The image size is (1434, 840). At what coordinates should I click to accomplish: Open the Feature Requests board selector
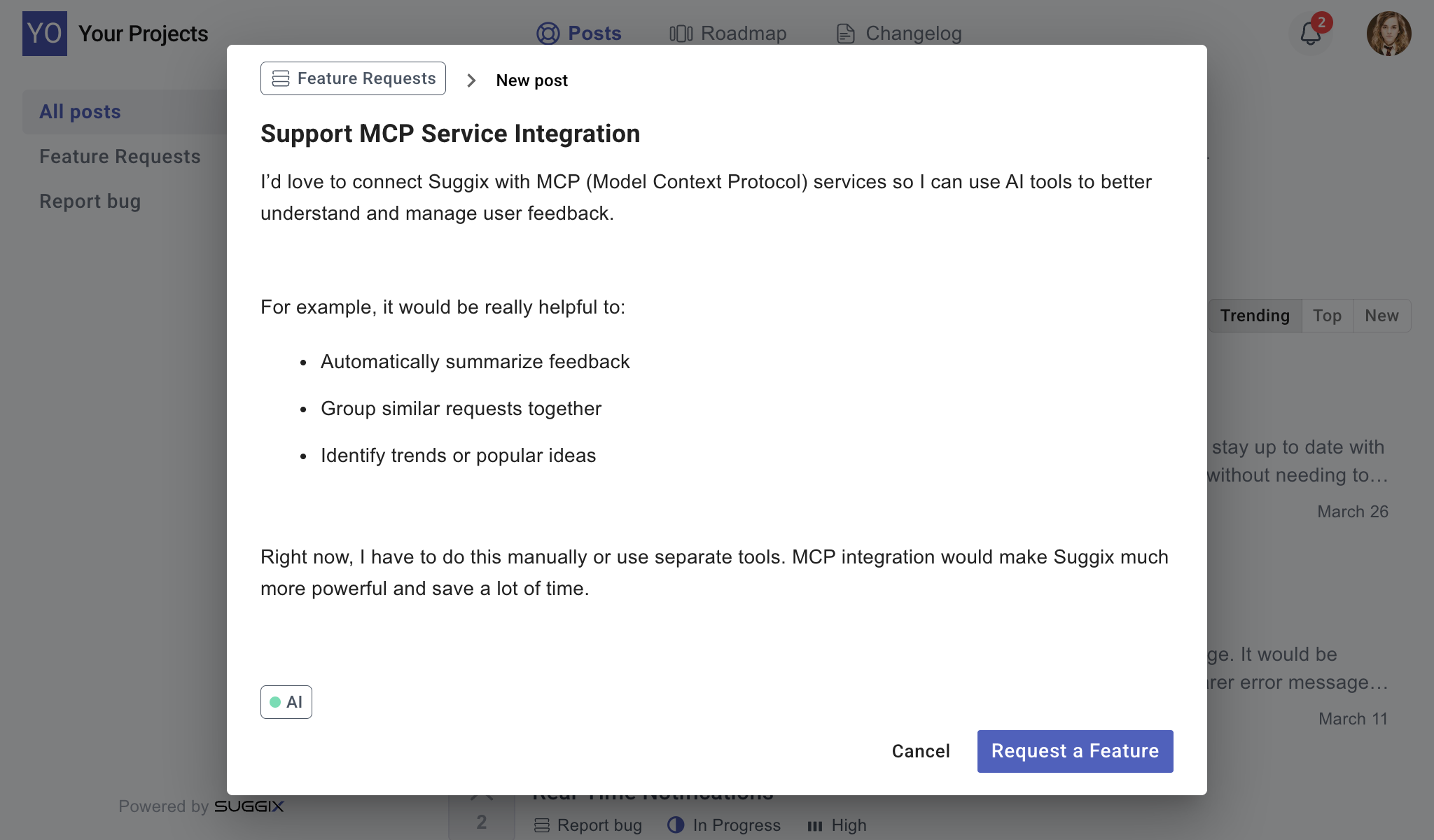353,78
